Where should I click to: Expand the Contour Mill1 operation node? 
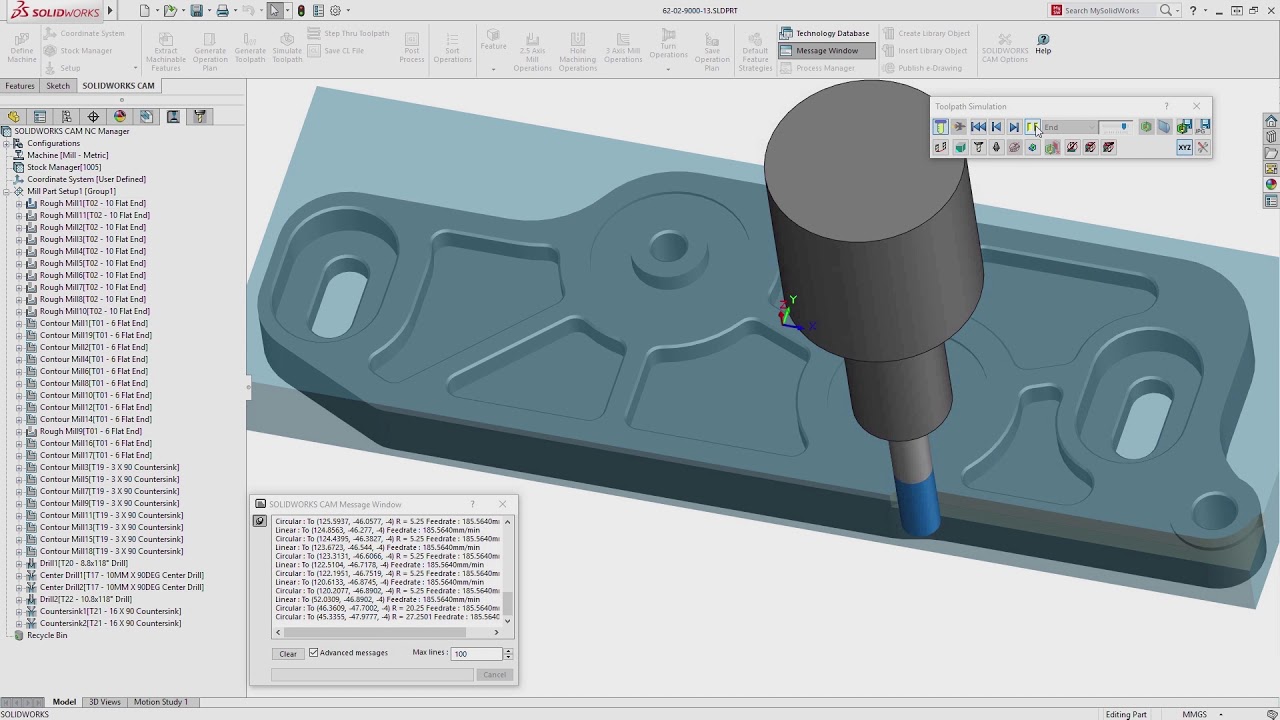tap(18, 323)
